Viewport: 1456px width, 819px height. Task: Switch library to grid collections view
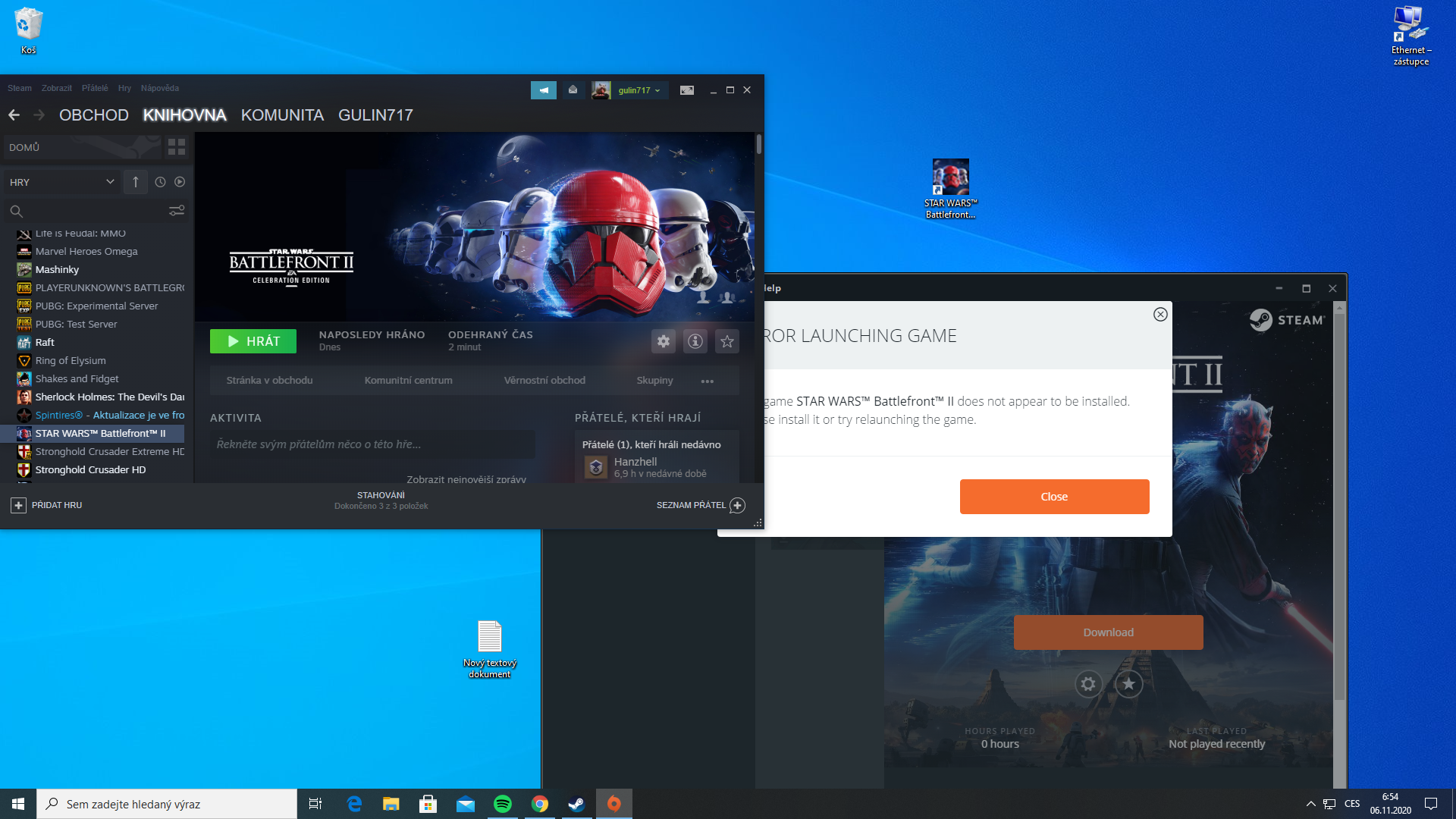(177, 147)
